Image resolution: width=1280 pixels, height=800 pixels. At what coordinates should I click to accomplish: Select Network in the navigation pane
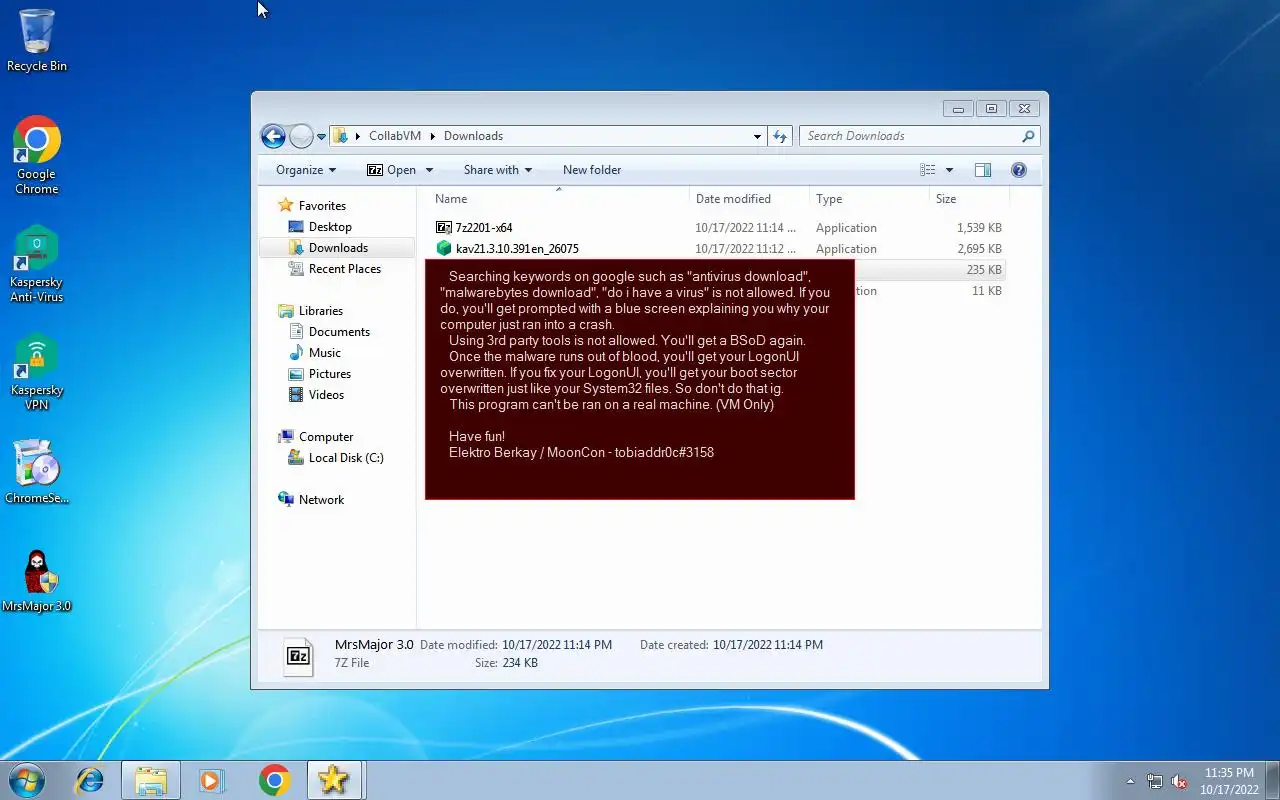tap(321, 500)
